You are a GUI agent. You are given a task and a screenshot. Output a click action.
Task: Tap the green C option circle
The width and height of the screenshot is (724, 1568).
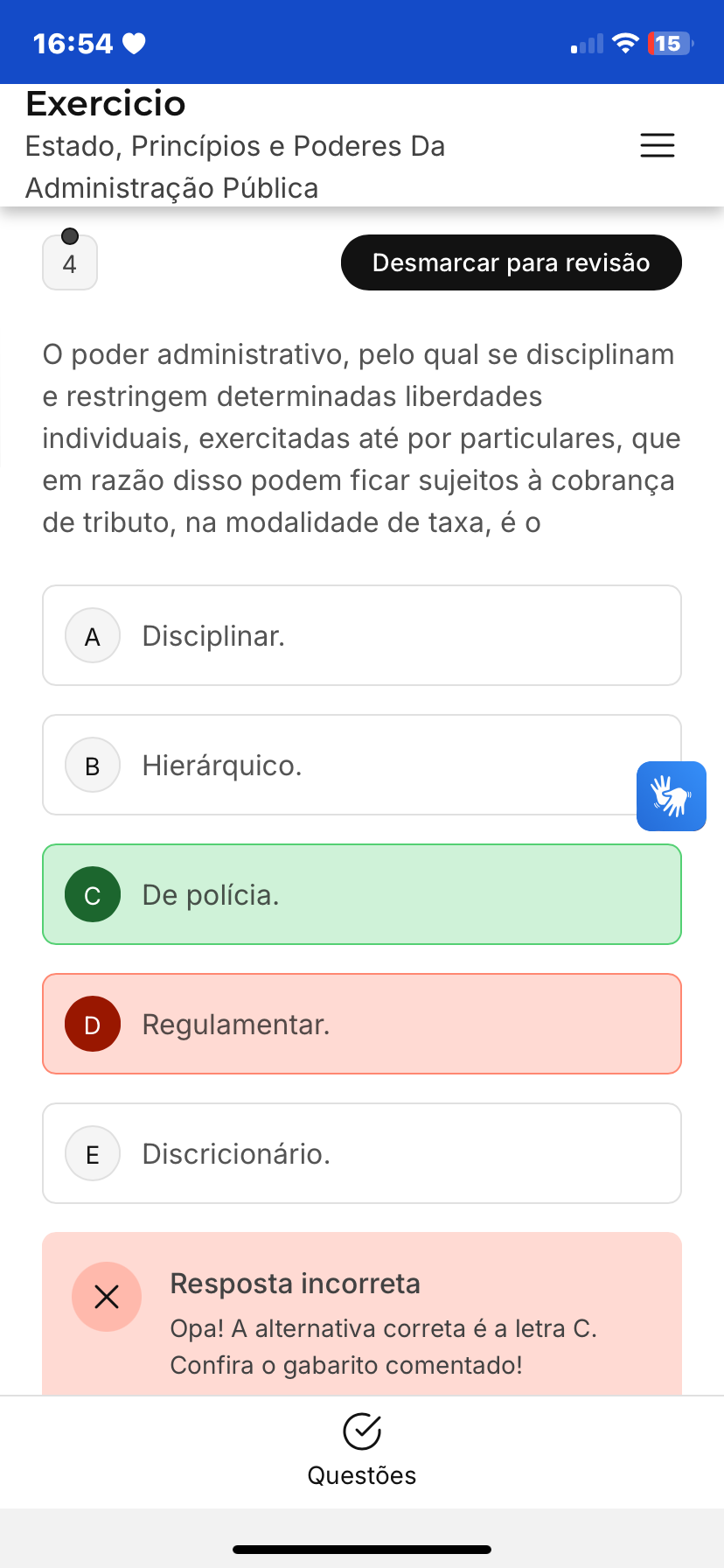point(93,895)
